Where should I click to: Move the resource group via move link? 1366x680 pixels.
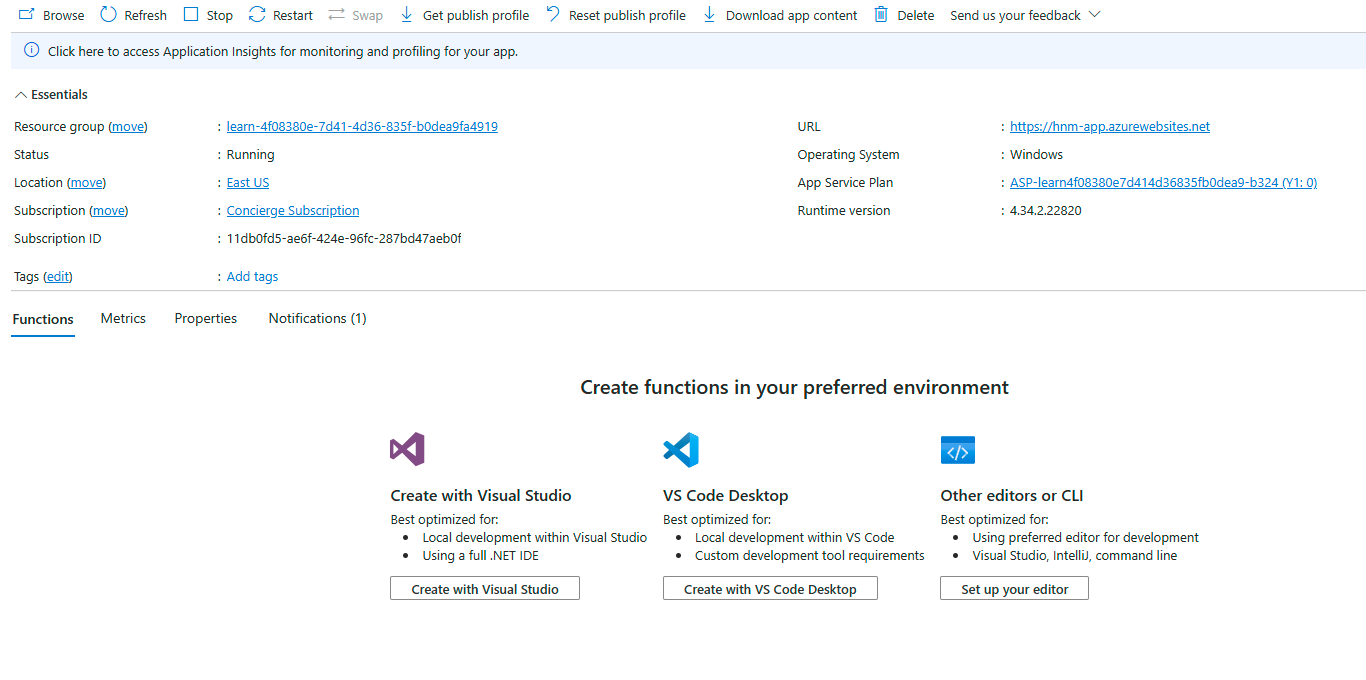pos(128,127)
